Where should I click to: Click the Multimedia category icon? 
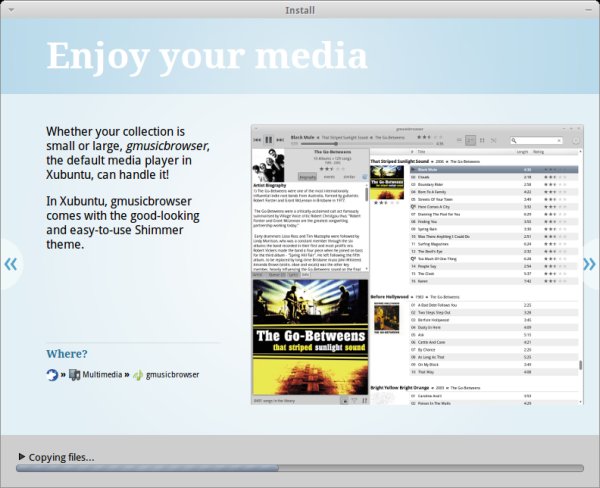(74, 375)
